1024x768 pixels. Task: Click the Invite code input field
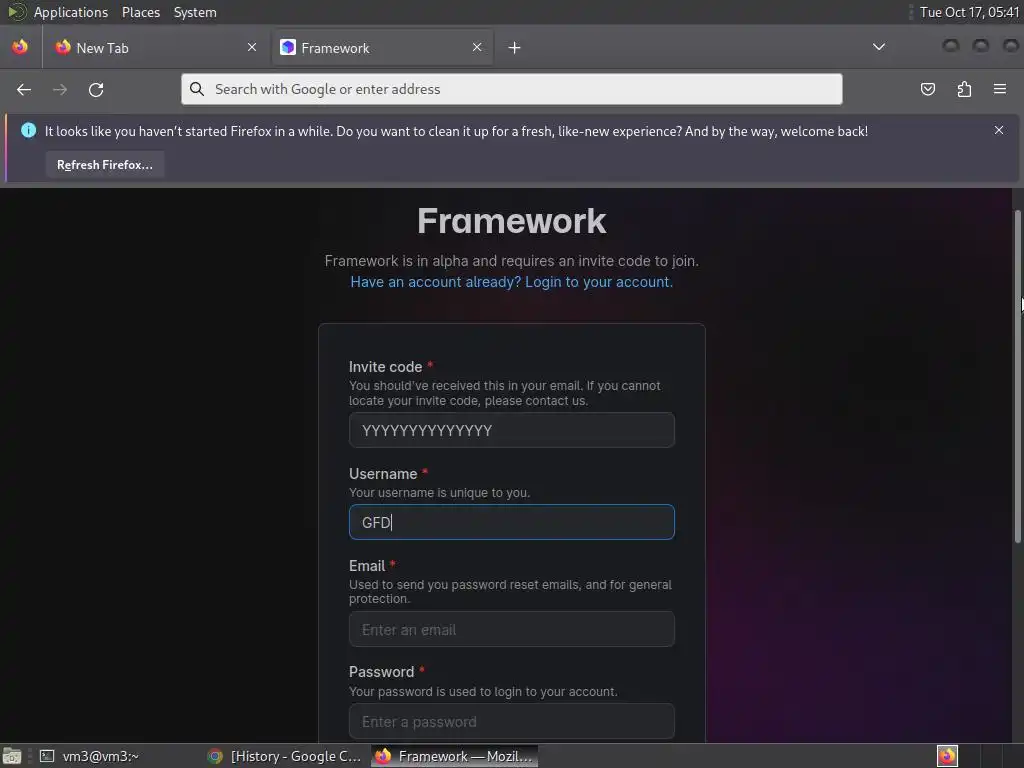point(511,430)
